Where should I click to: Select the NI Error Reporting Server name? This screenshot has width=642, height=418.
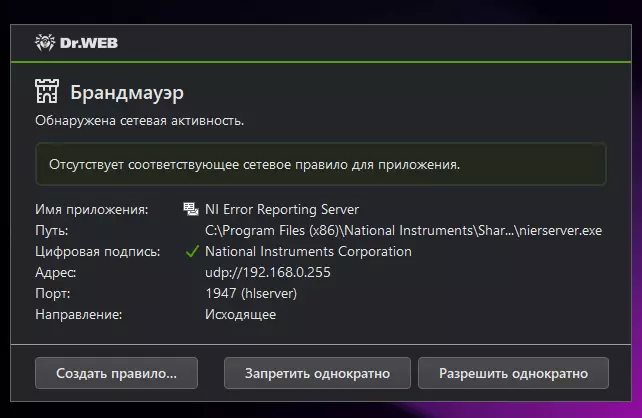(282, 210)
